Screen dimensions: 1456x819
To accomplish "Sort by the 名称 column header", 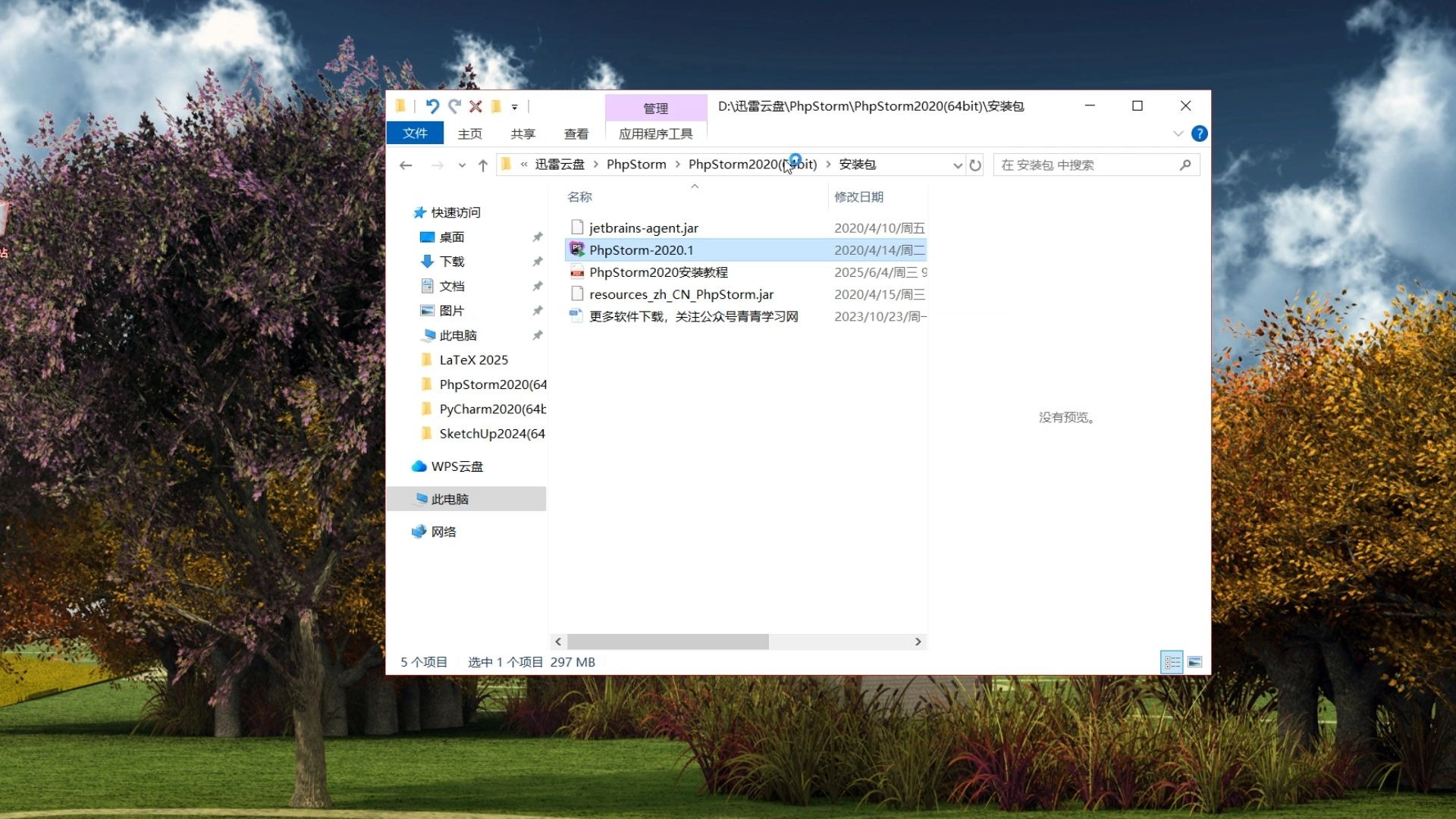I will 580,197.
